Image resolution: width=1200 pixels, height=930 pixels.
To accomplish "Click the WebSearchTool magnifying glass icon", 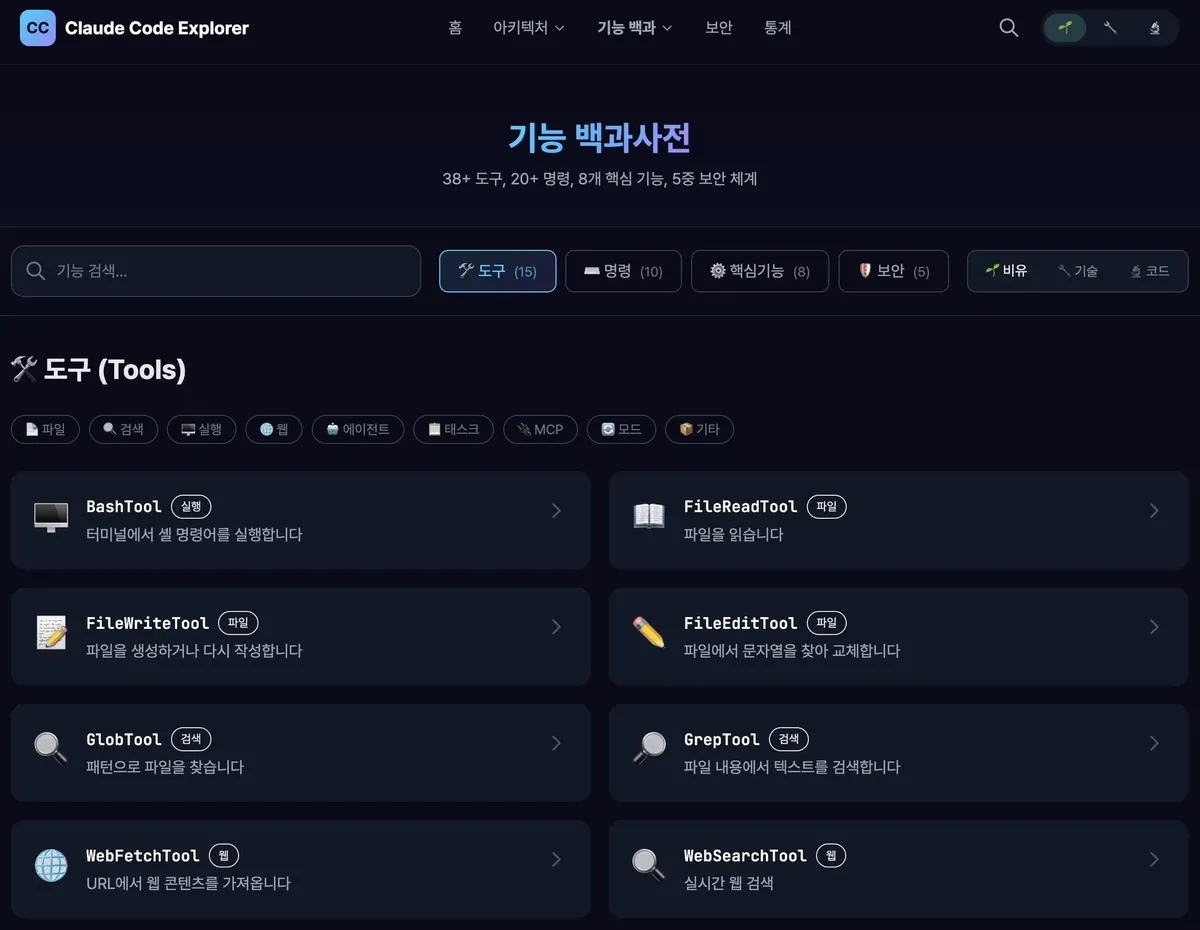I will pos(649,865).
